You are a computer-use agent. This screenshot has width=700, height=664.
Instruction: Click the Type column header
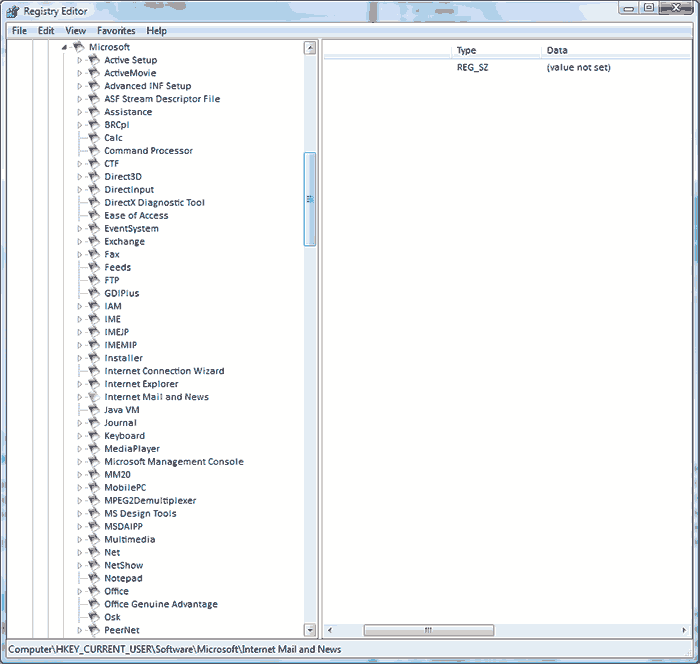[496, 50]
